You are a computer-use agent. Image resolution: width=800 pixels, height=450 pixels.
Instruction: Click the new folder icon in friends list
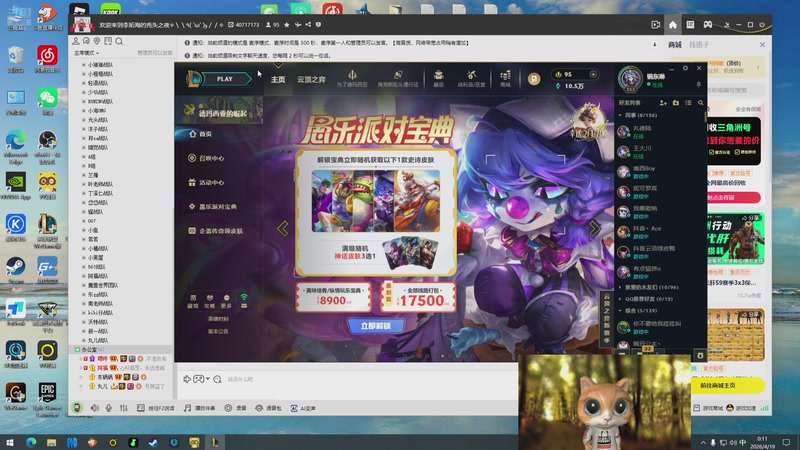(676, 103)
